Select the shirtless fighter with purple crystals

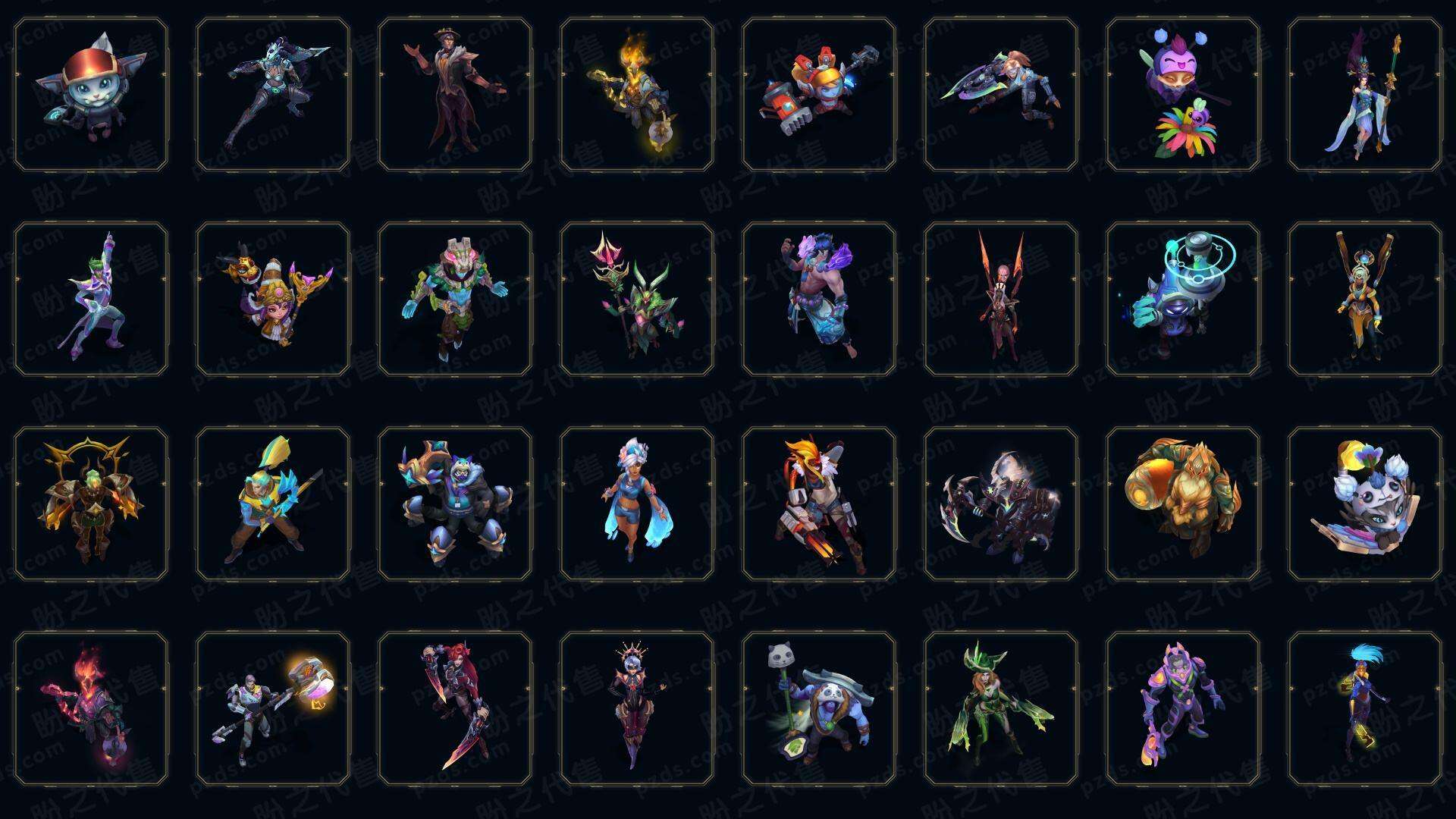[819, 299]
